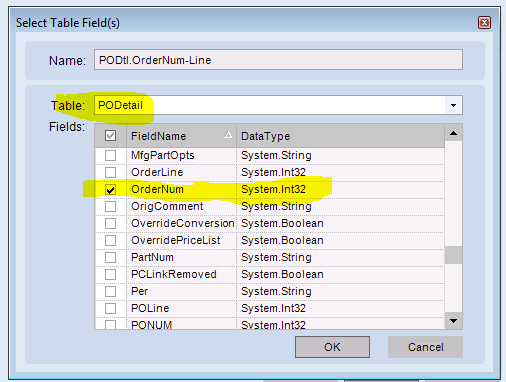Click the OK button
Screen dimensions: 506x382
click(332, 347)
